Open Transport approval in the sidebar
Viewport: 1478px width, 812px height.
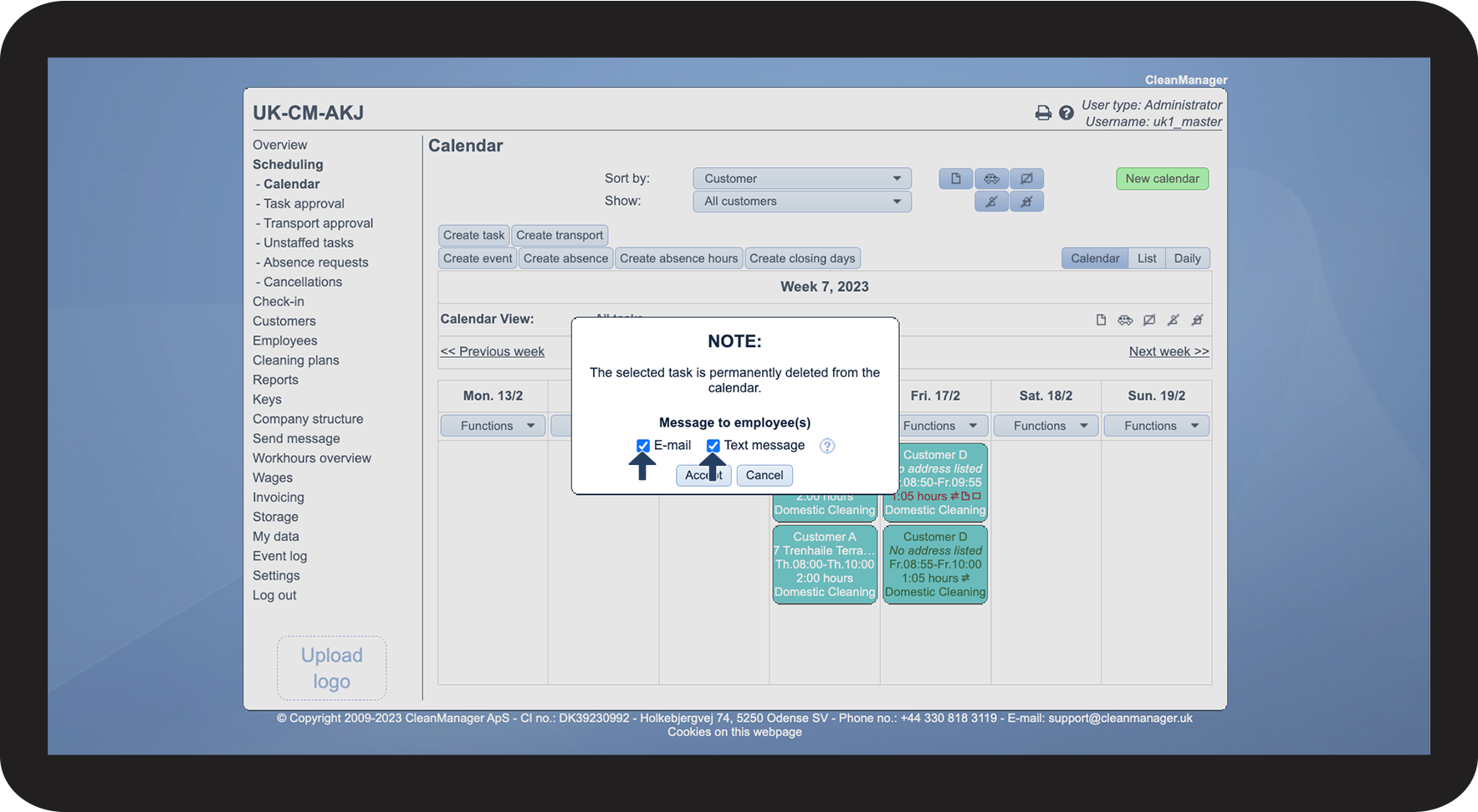pyautogui.click(x=318, y=223)
